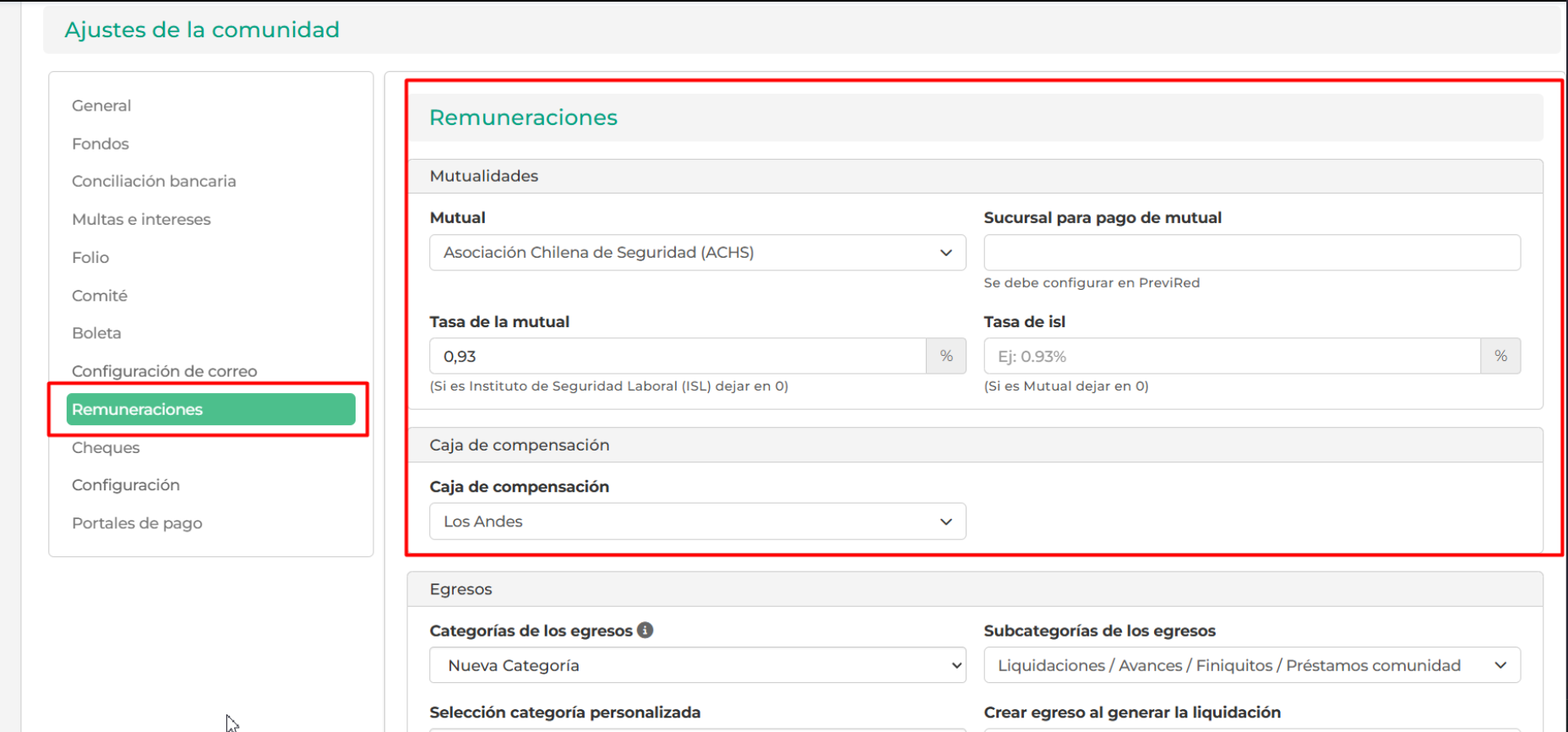
Task: Focus the Tasa de la mutual field
Action: point(677,357)
